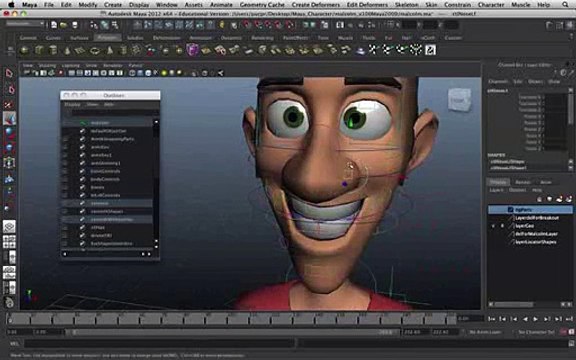576x360 pixels.
Task: Open the Layers menu in Layer Editor
Action: (x=496, y=190)
